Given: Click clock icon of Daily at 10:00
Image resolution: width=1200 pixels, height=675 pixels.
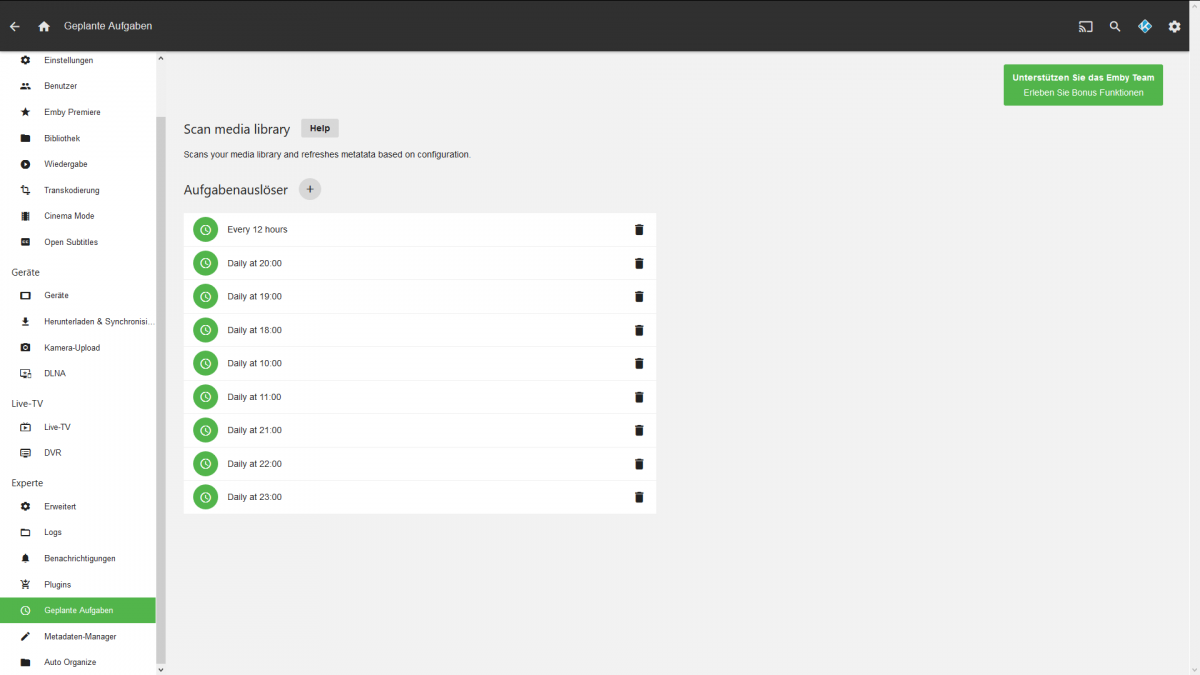Looking at the screenshot, I should pyautogui.click(x=205, y=364).
